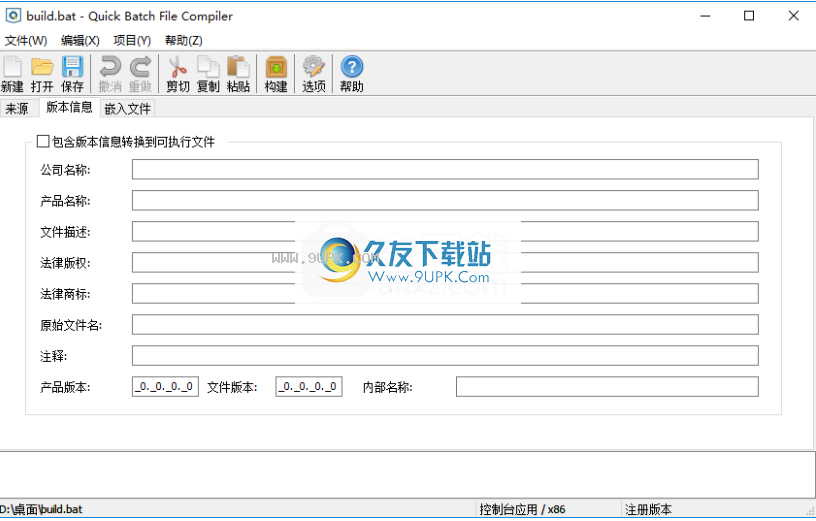Click the 法律版权 text field
Image resolution: width=816 pixels, height=521 pixels.
click(x=445, y=262)
